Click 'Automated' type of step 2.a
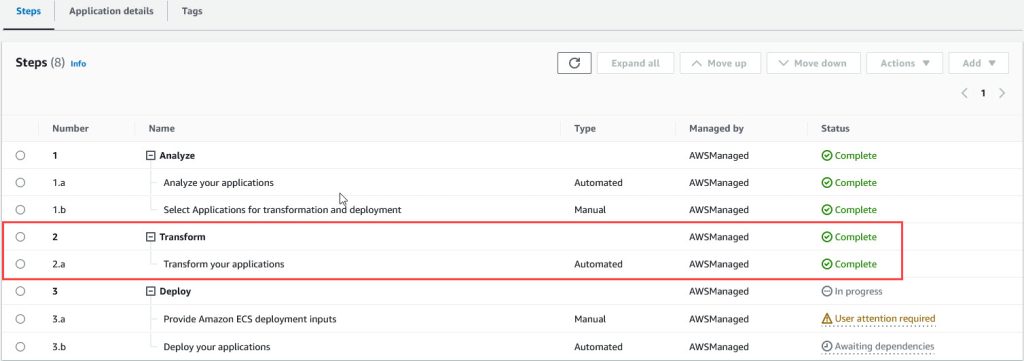 [598, 264]
